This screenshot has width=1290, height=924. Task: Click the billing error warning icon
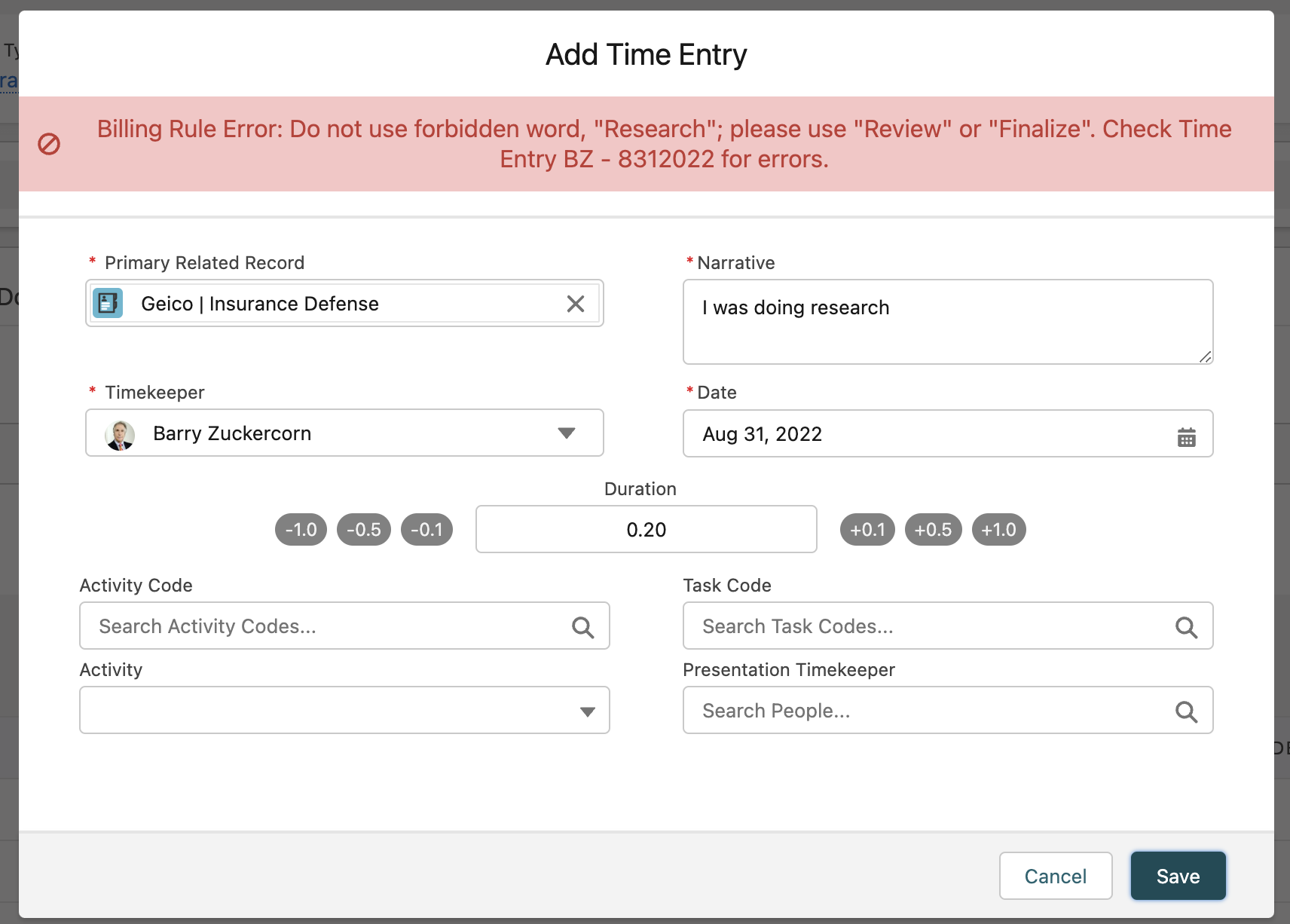49,144
